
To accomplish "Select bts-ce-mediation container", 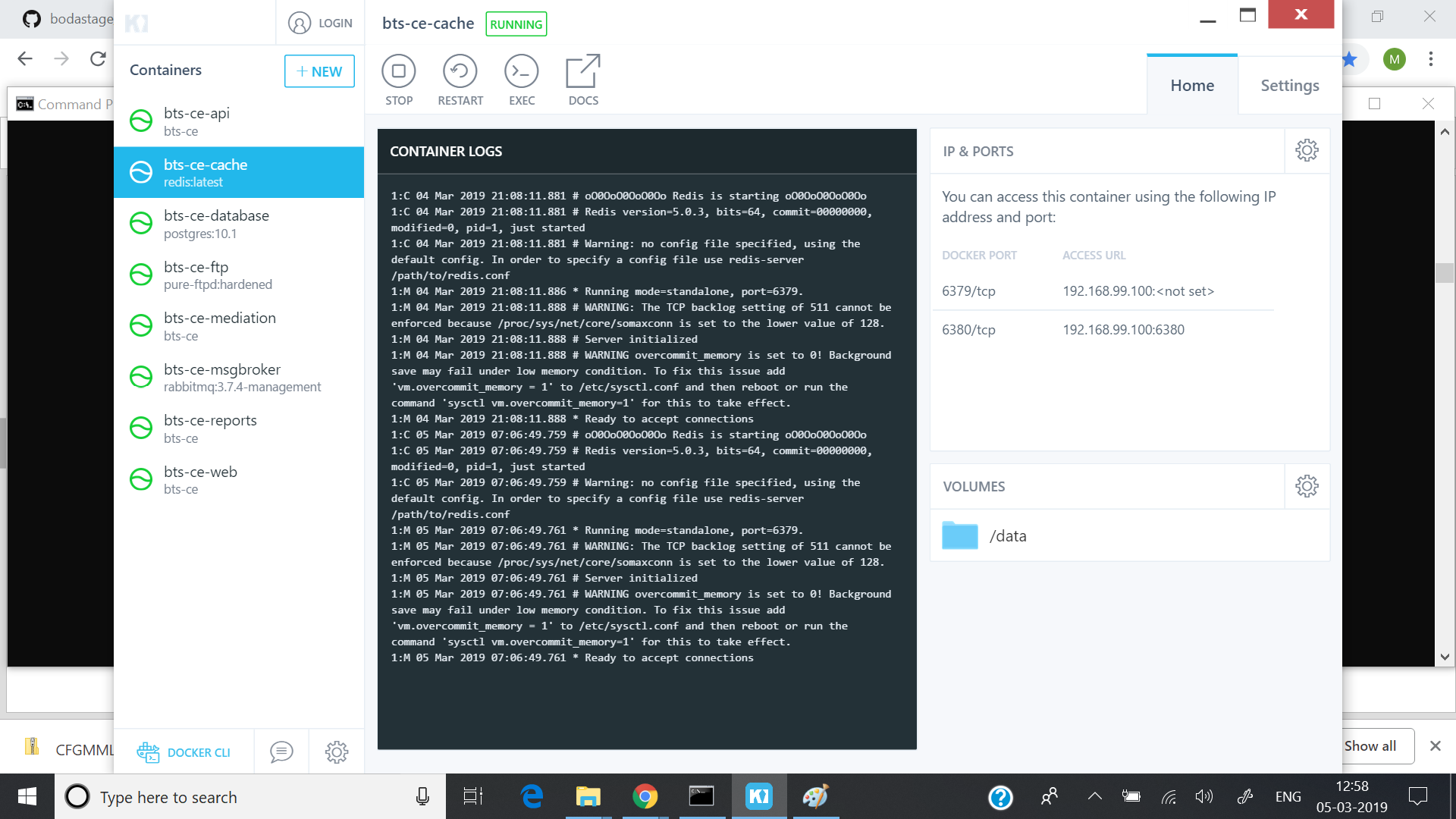I will tap(239, 326).
